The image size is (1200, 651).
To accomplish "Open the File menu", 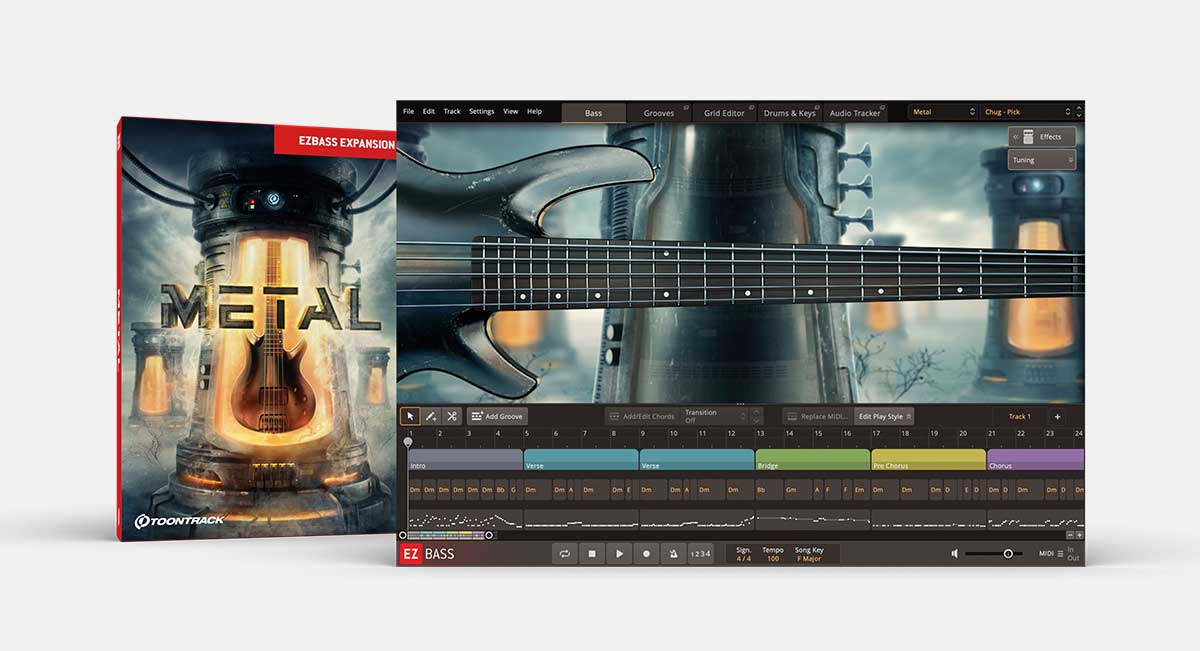I will 408,112.
